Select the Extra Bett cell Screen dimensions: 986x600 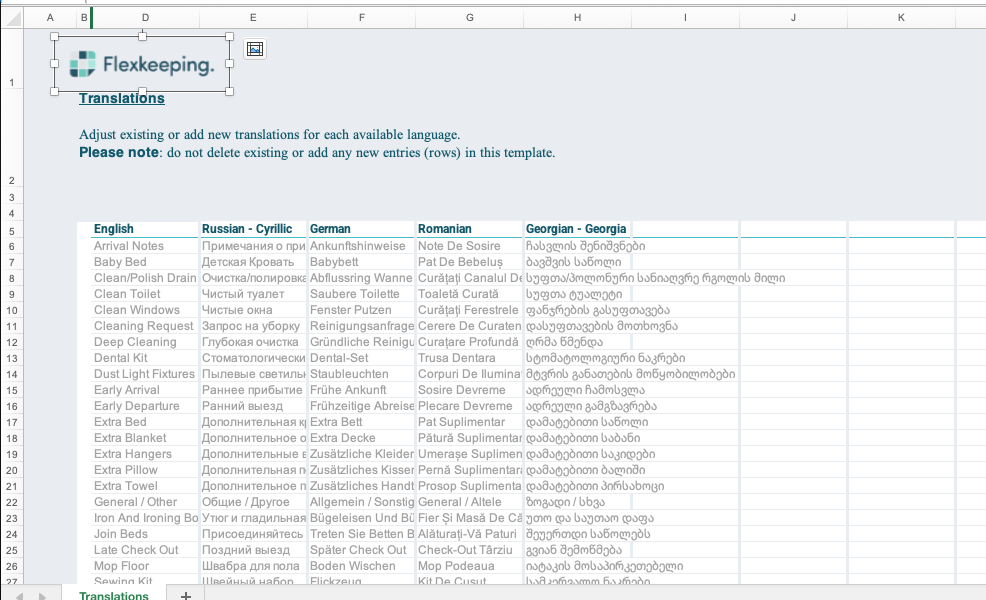click(362, 422)
